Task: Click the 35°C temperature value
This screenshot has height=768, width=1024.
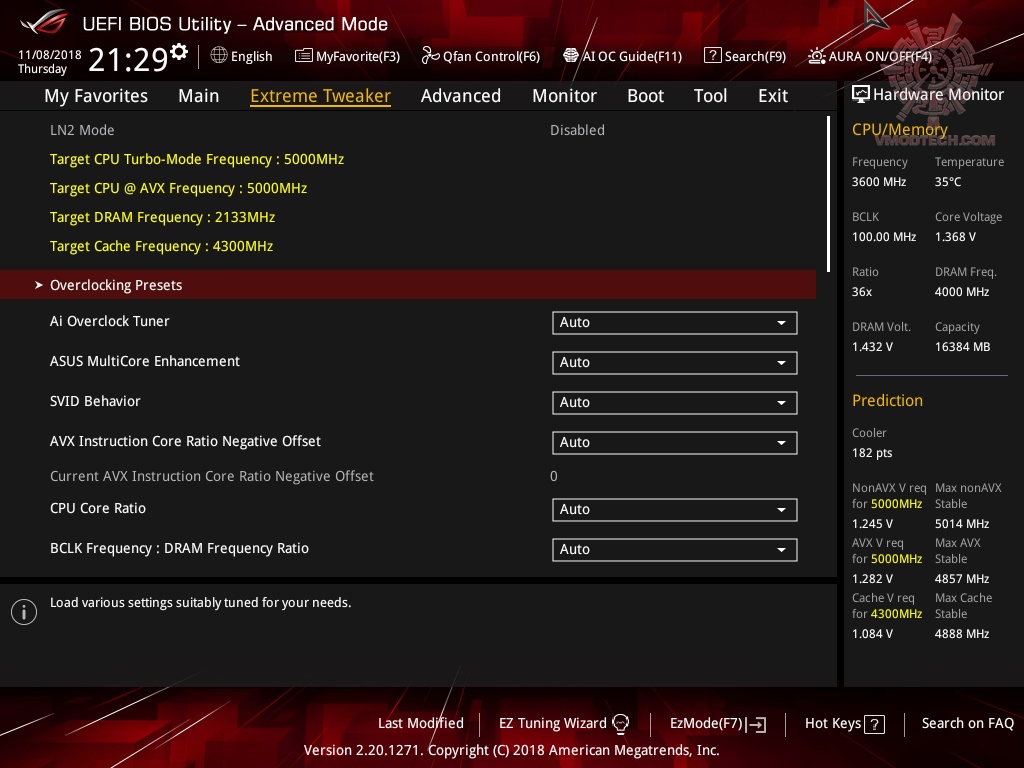Action: (x=948, y=182)
